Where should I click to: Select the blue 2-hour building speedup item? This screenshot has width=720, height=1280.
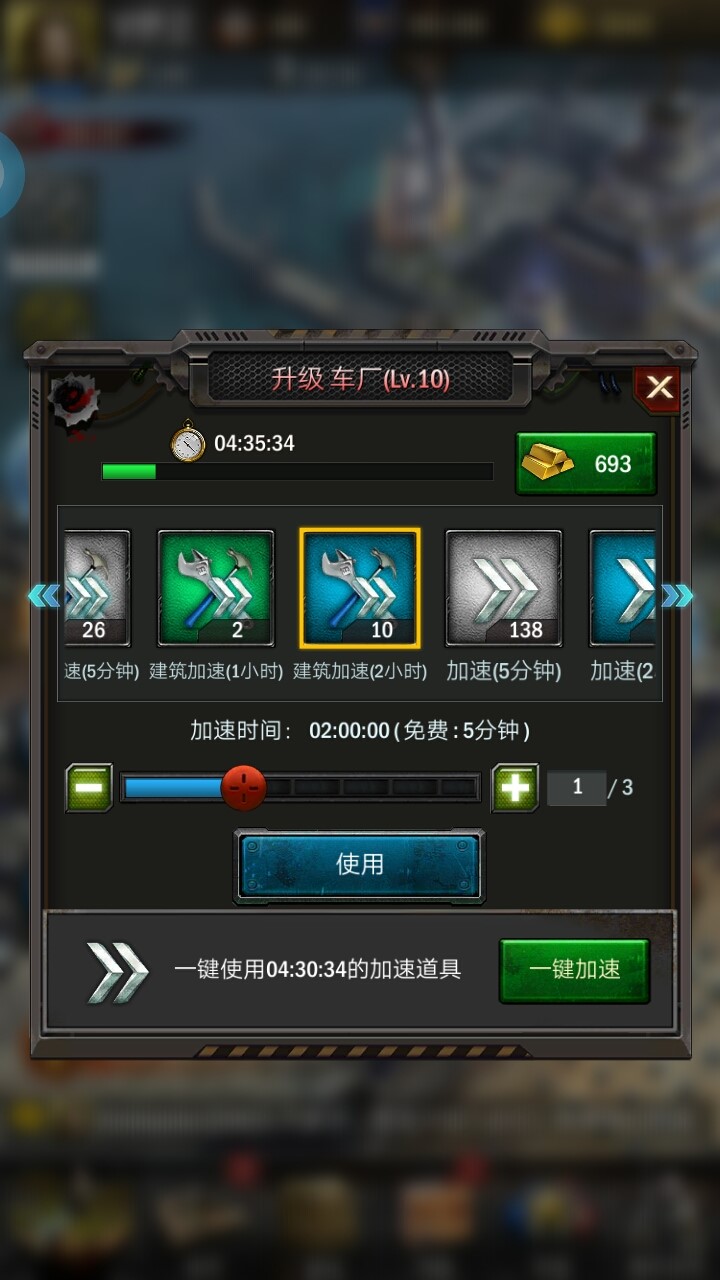360,588
